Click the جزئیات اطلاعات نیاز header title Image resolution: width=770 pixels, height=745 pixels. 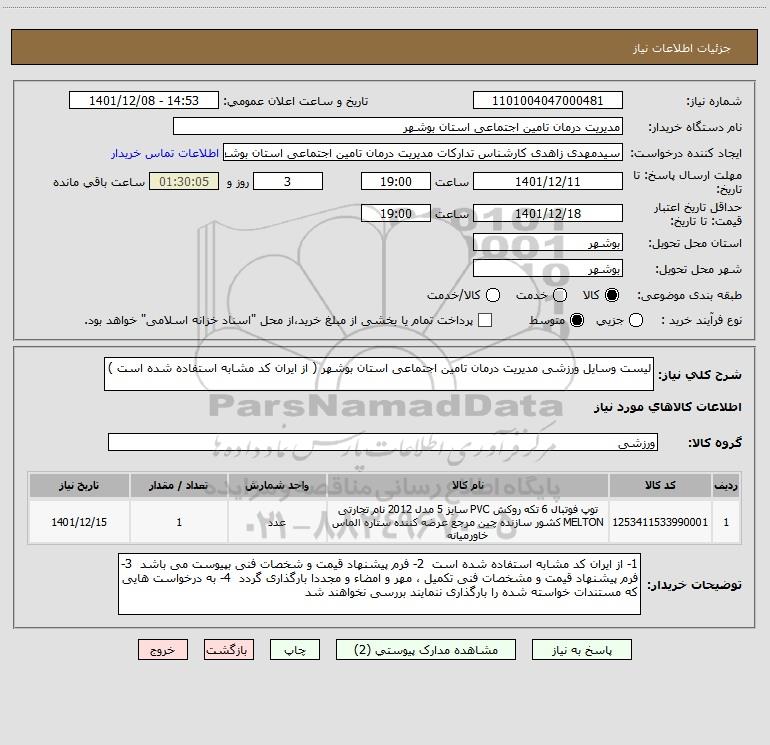tap(682, 48)
